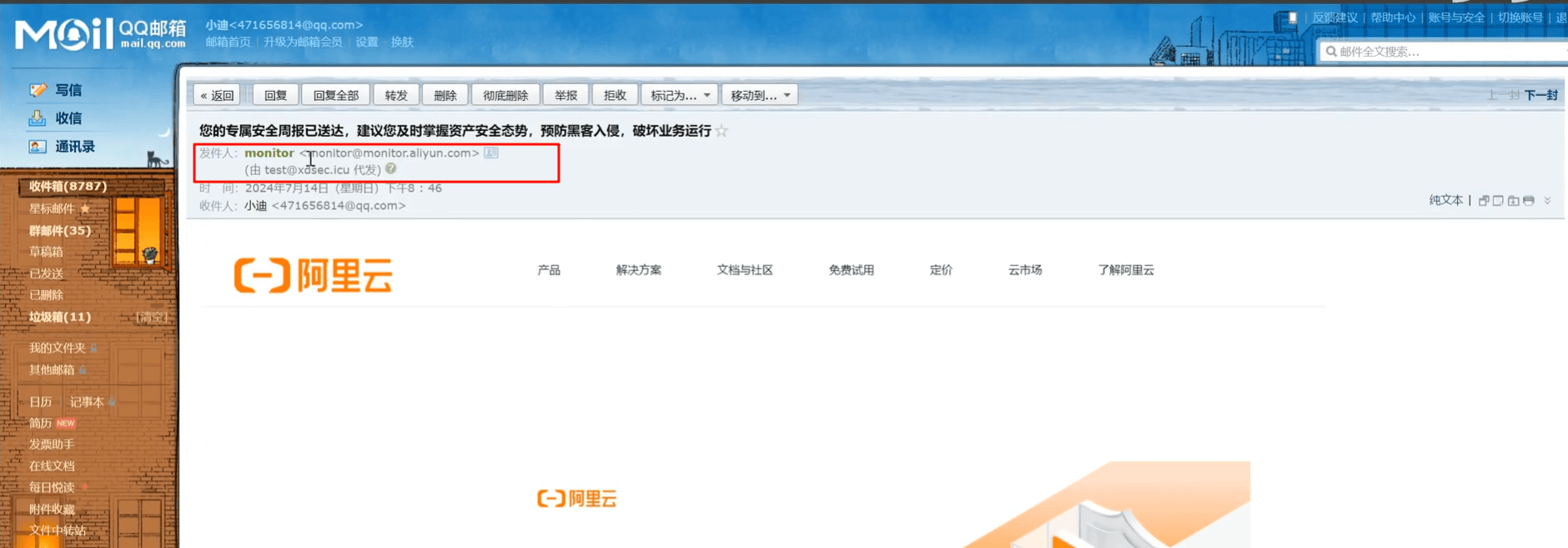The height and width of the screenshot is (548, 1568).
Task: Go to 下一封 next email
Action: [x=1541, y=95]
